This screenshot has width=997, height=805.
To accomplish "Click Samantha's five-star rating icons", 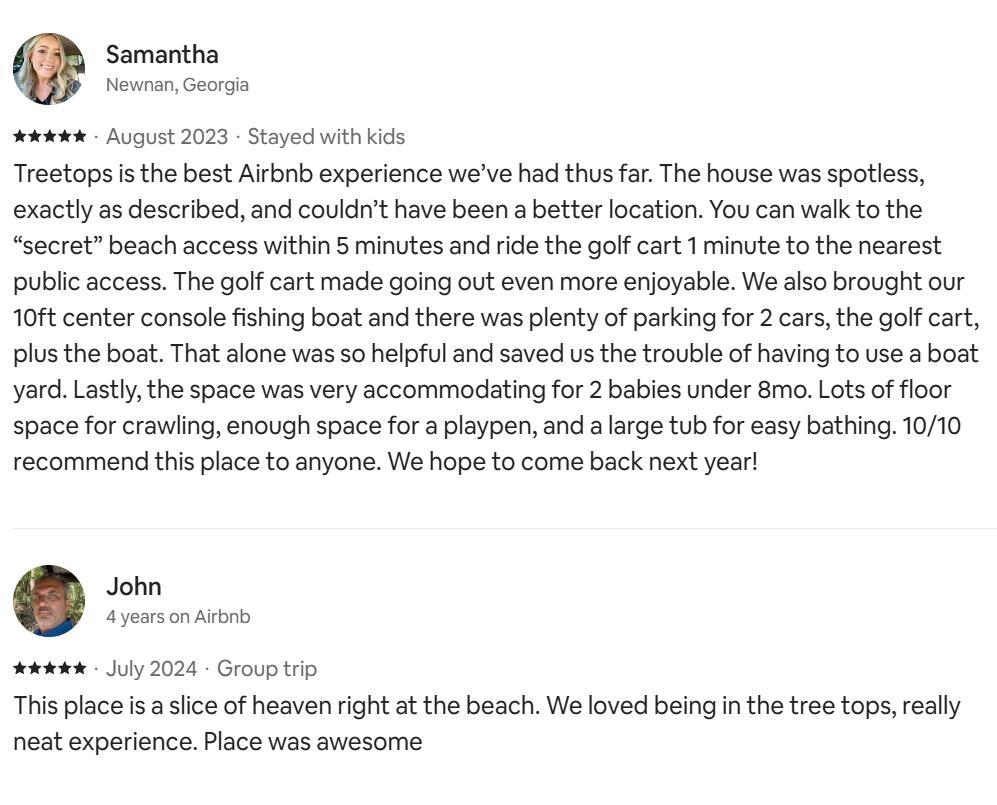I will [x=50, y=136].
